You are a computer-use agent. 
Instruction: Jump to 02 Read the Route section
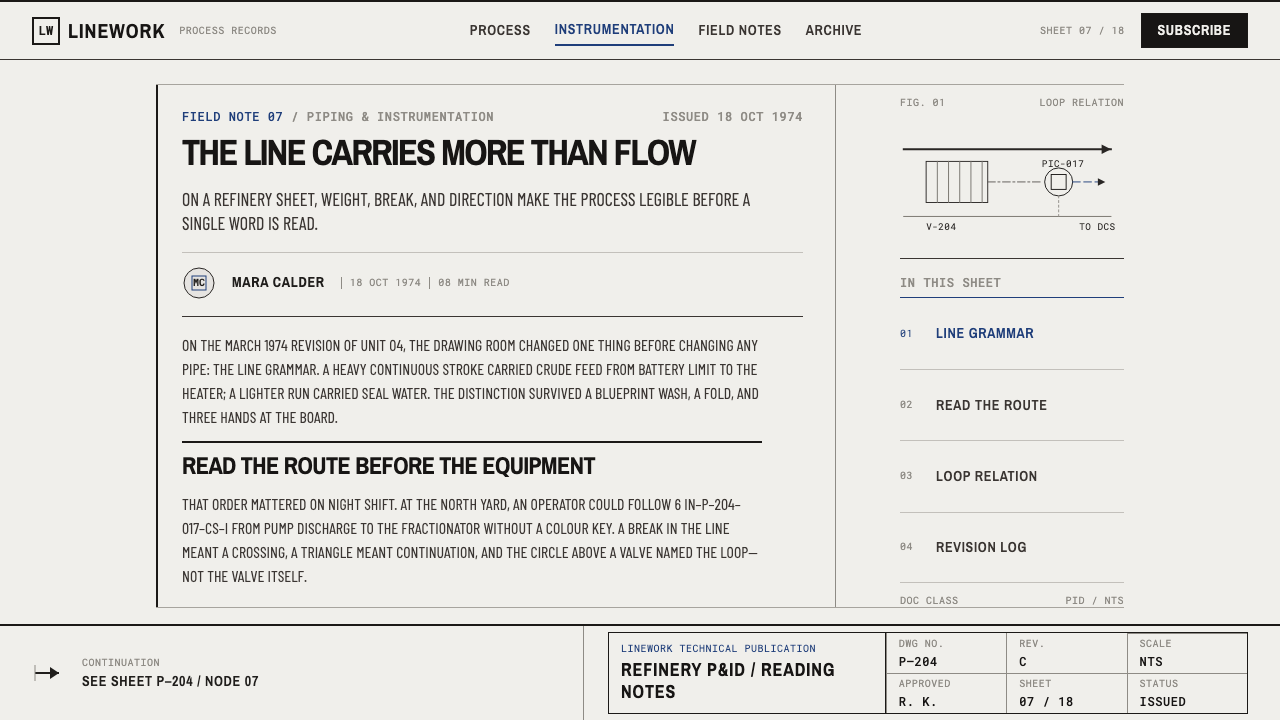click(1012, 405)
